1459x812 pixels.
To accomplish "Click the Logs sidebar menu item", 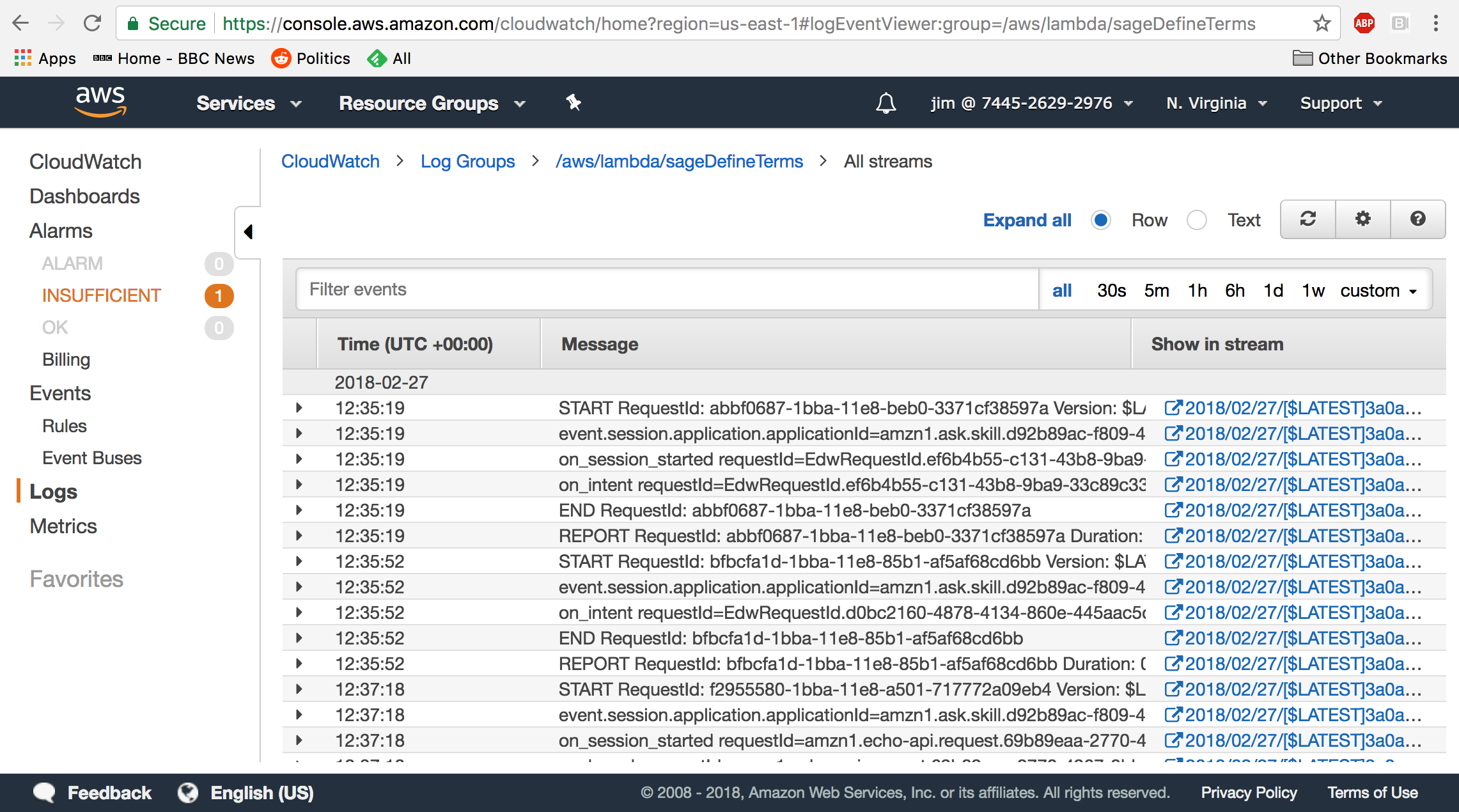I will [x=53, y=491].
